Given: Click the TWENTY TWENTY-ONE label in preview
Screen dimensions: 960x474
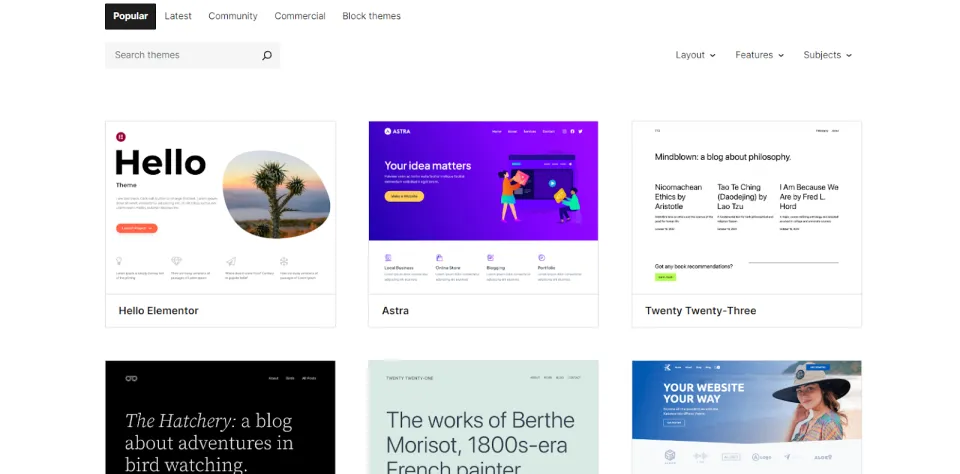Looking at the screenshot, I should (410, 378).
